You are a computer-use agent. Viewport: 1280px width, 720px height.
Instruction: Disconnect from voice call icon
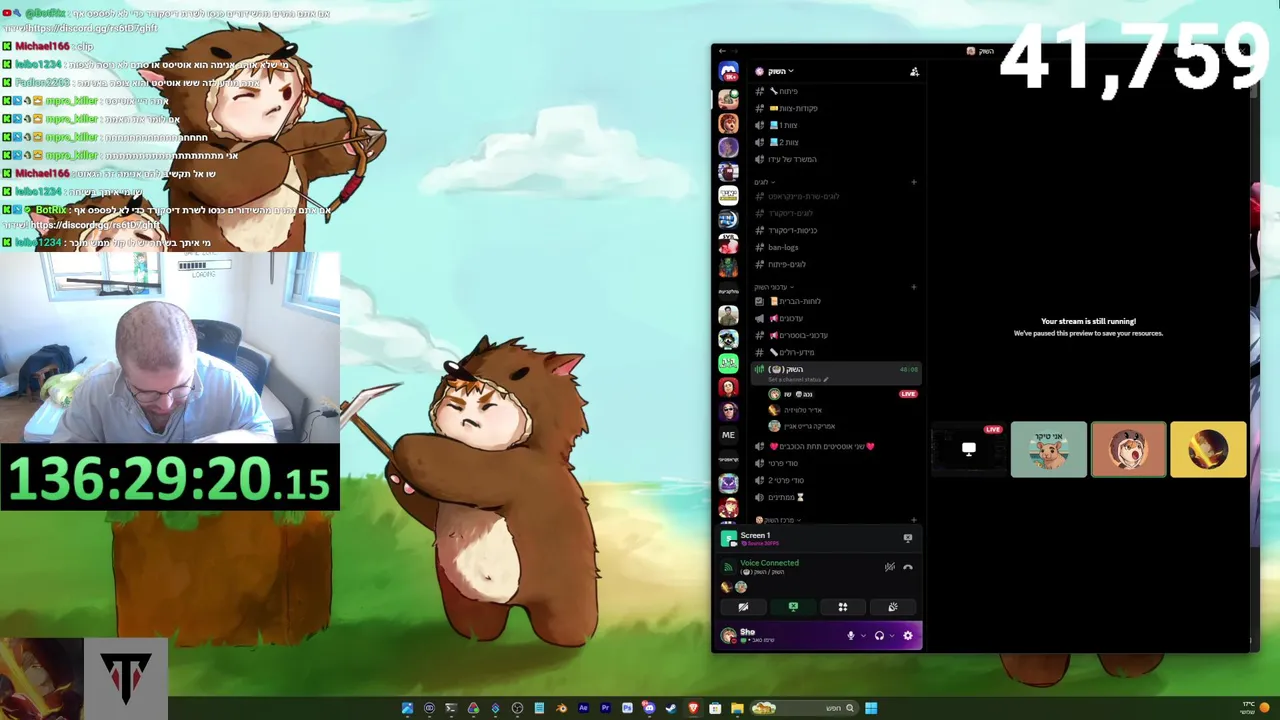click(908, 567)
